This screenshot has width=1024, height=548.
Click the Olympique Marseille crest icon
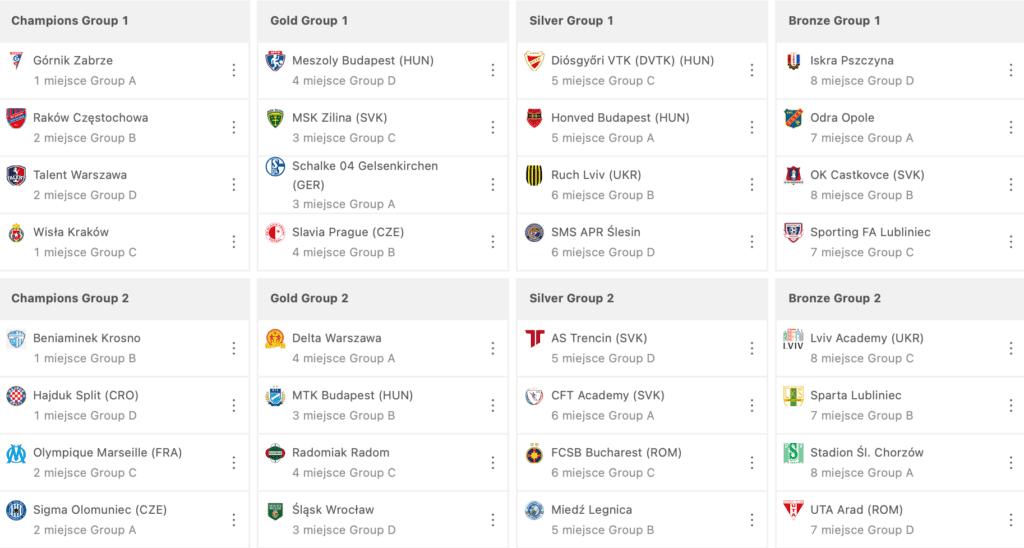[16, 453]
